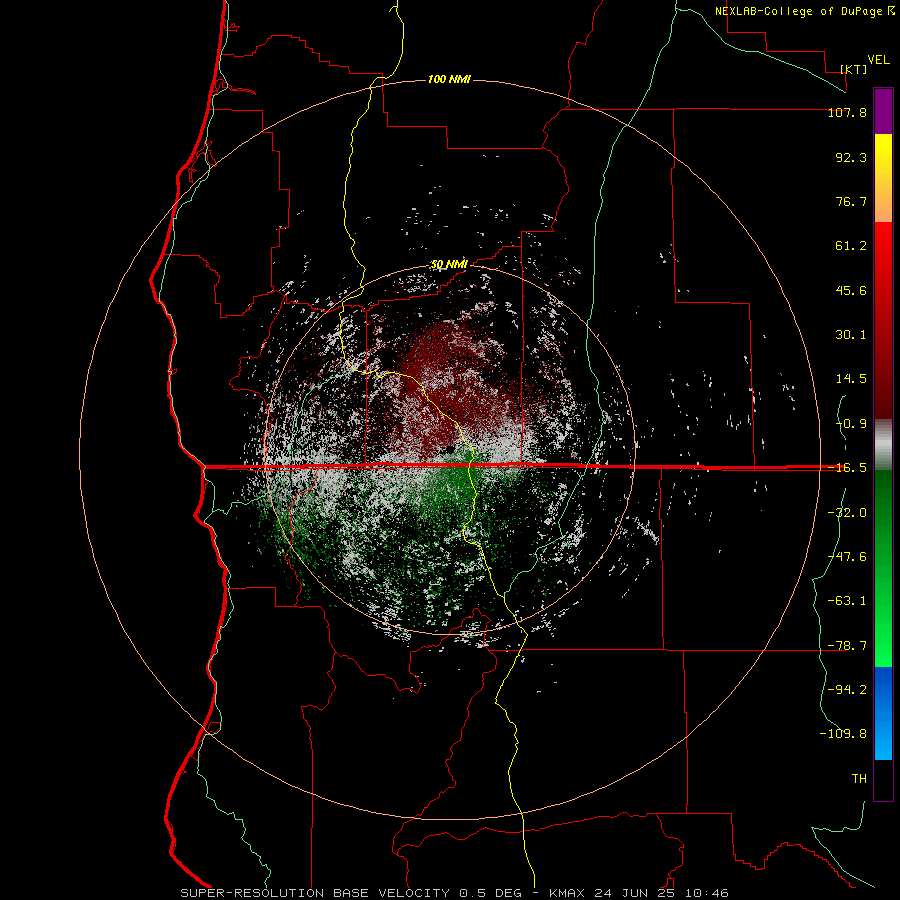Click the -16.5 velocity scale value

(847, 468)
